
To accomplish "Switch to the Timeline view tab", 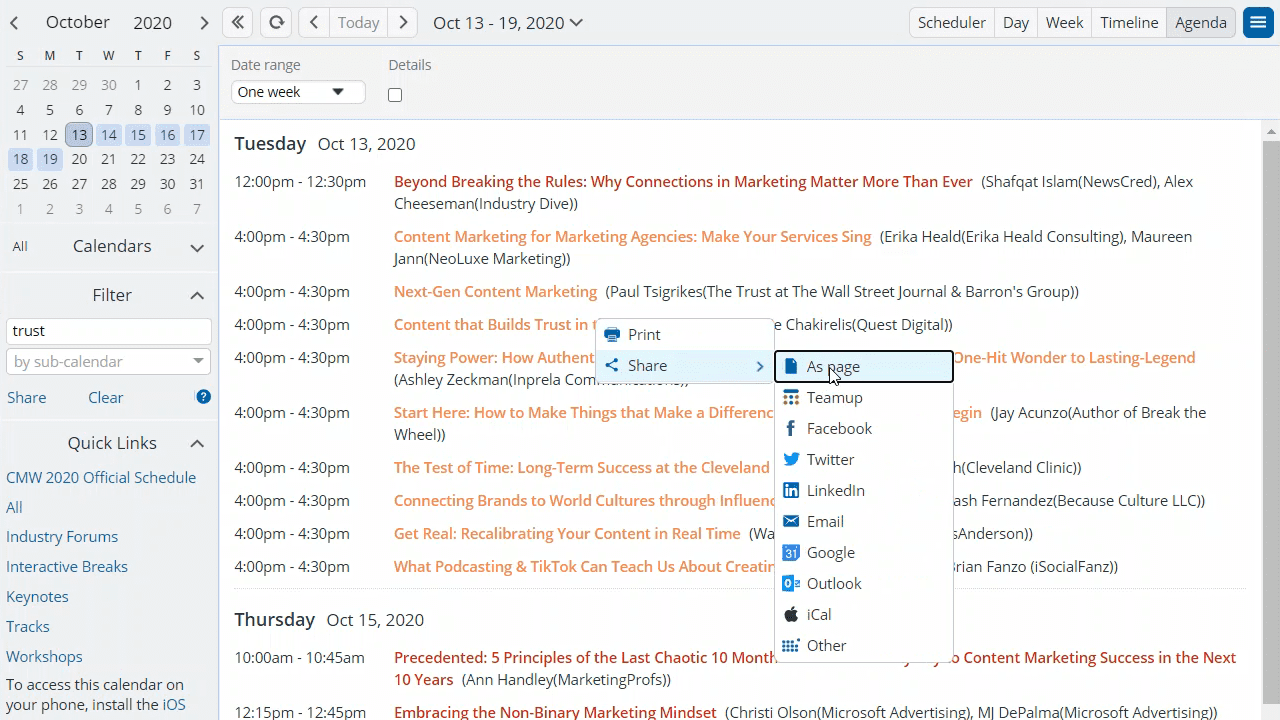I will click(x=1128, y=22).
